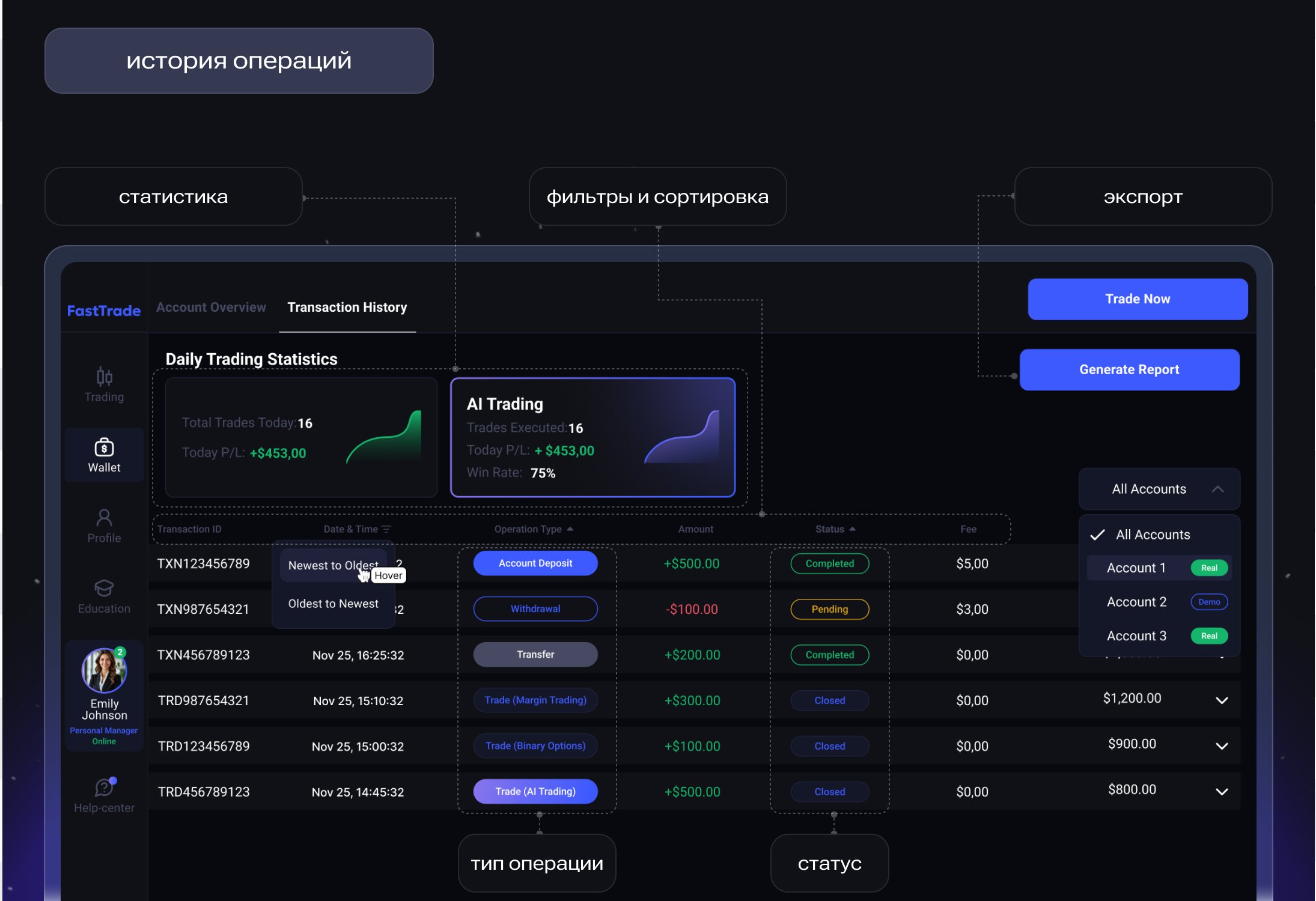
Task: Click the FastTrade logo
Action: click(x=103, y=311)
